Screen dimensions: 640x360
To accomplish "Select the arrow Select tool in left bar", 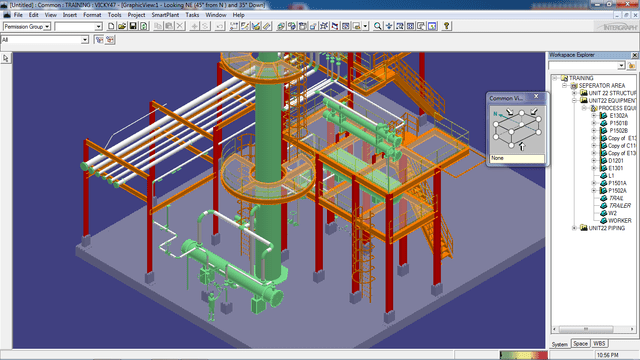I will [6, 58].
